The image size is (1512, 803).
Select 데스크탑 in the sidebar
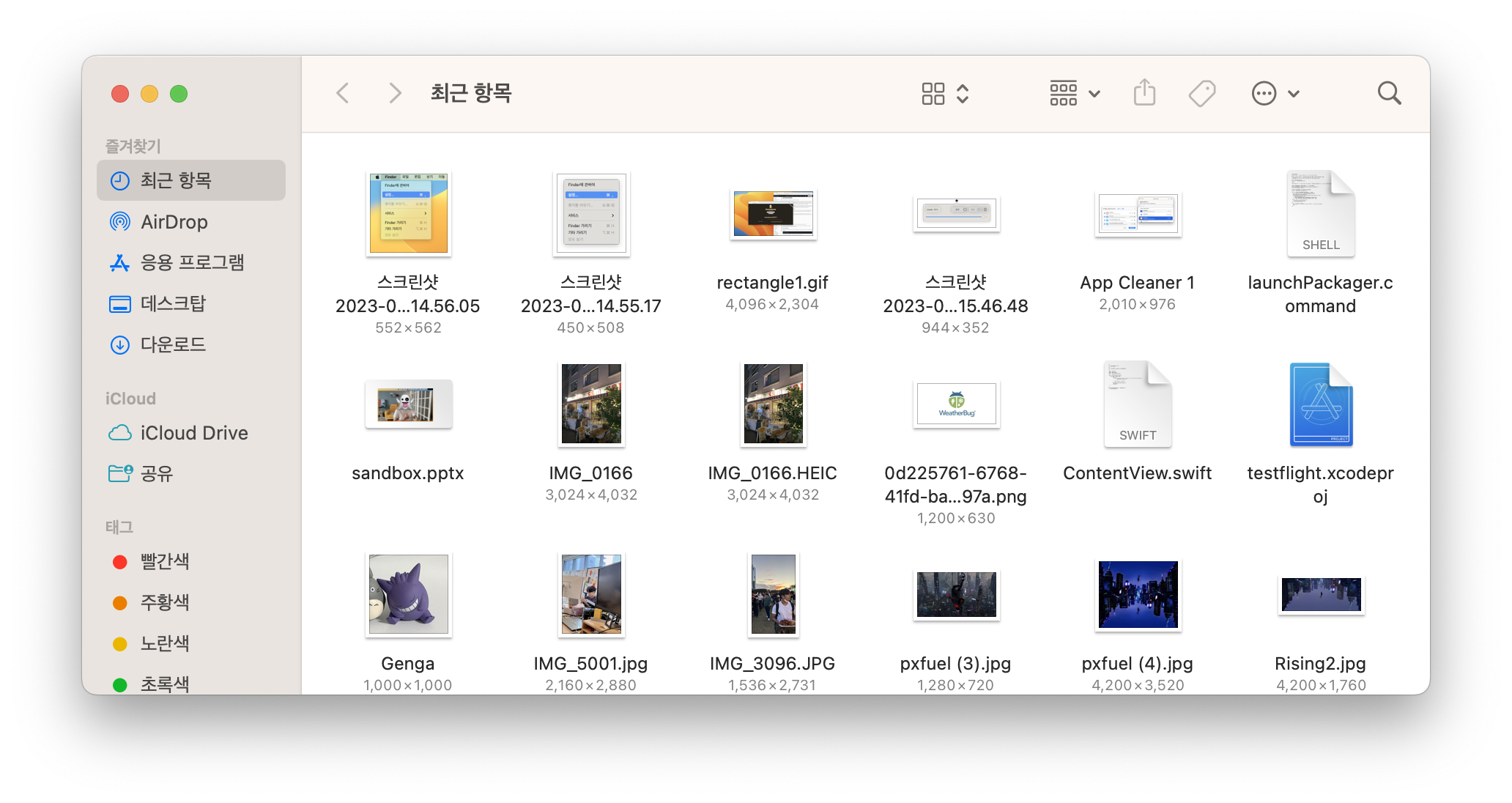point(173,303)
